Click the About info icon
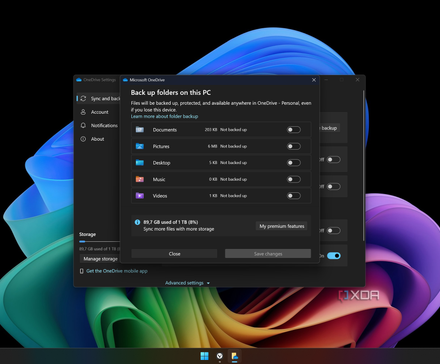The image size is (440, 364). point(83,139)
